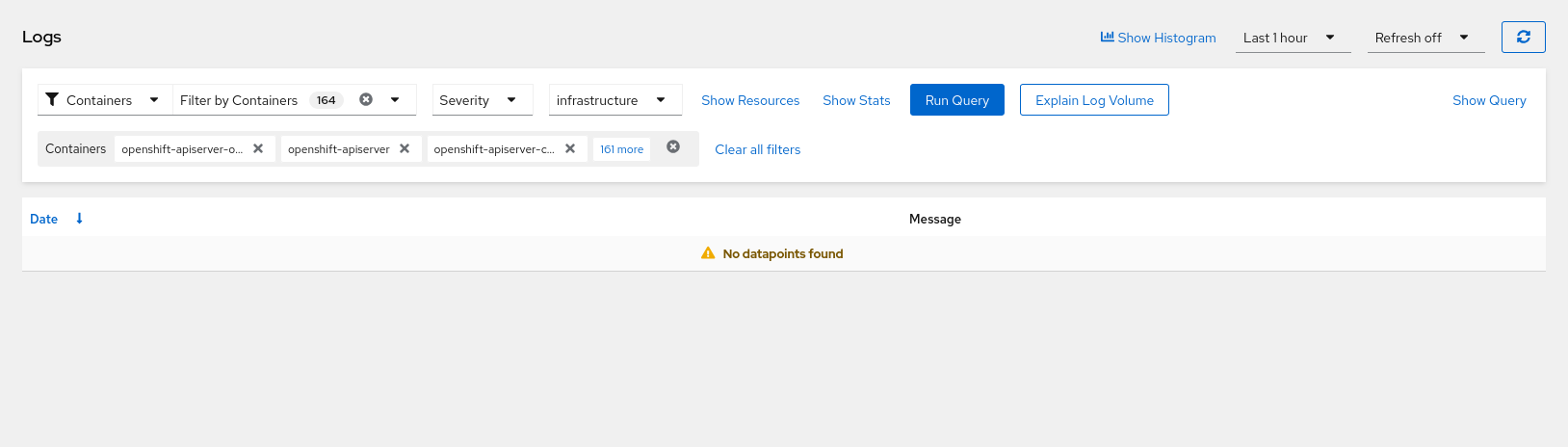Screen dimensions: 1568x447
Task: Remove the openshift-apiserver filter chip
Action: click(x=405, y=149)
